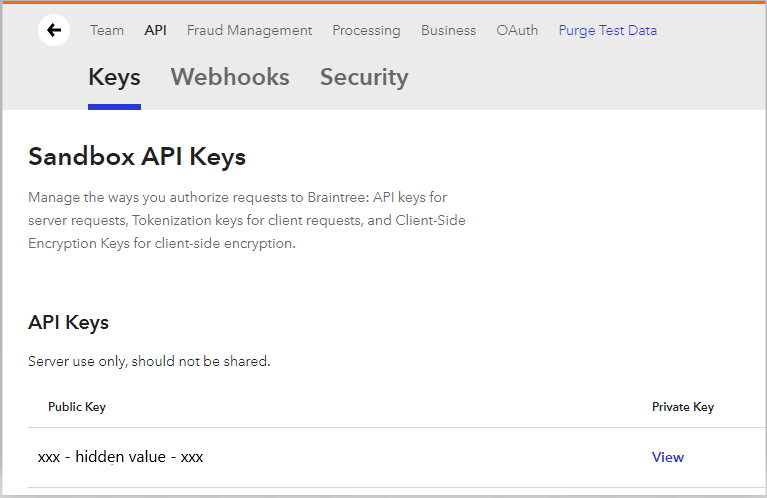Viewport: 767px width, 498px height.
Task: Open the OAuth settings page
Action: pos(517,30)
